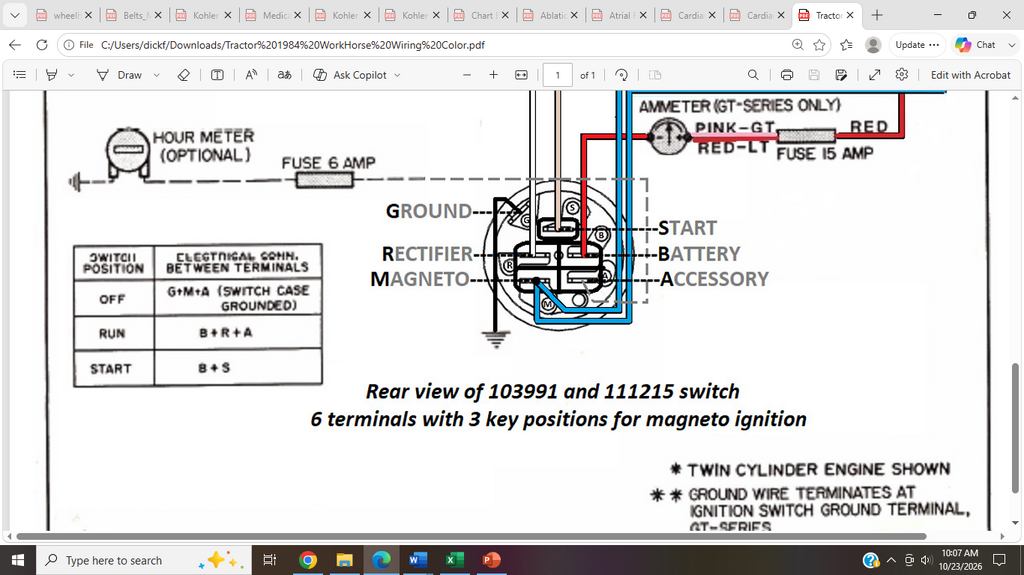Open Task View on the taskbar
1024x575 pixels.
[269, 560]
